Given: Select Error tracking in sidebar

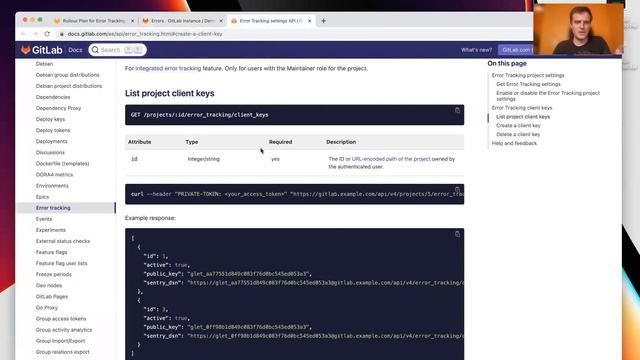Looking at the screenshot, I should [65, 208].
